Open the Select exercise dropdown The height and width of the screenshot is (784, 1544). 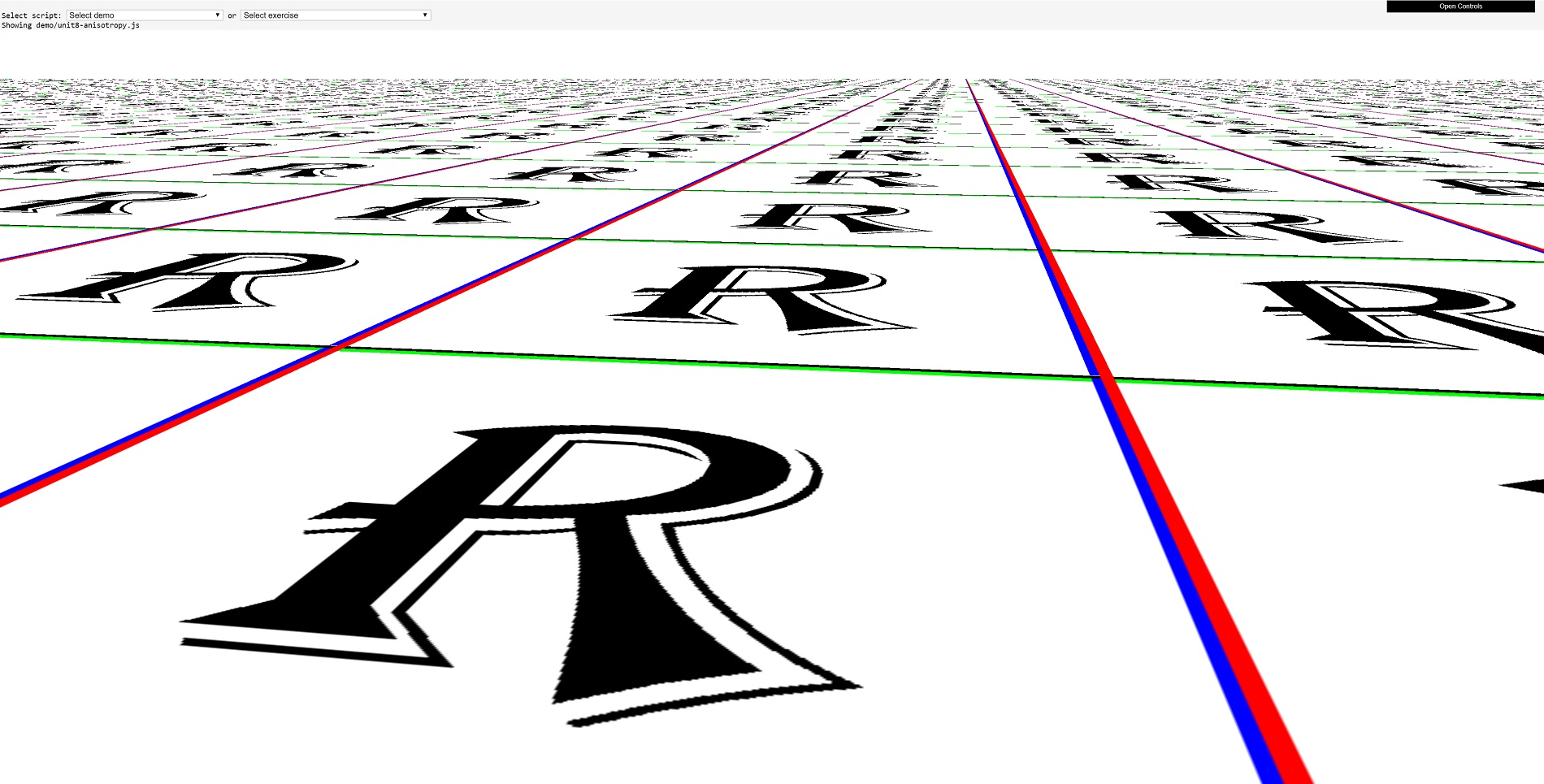point(335,15)
